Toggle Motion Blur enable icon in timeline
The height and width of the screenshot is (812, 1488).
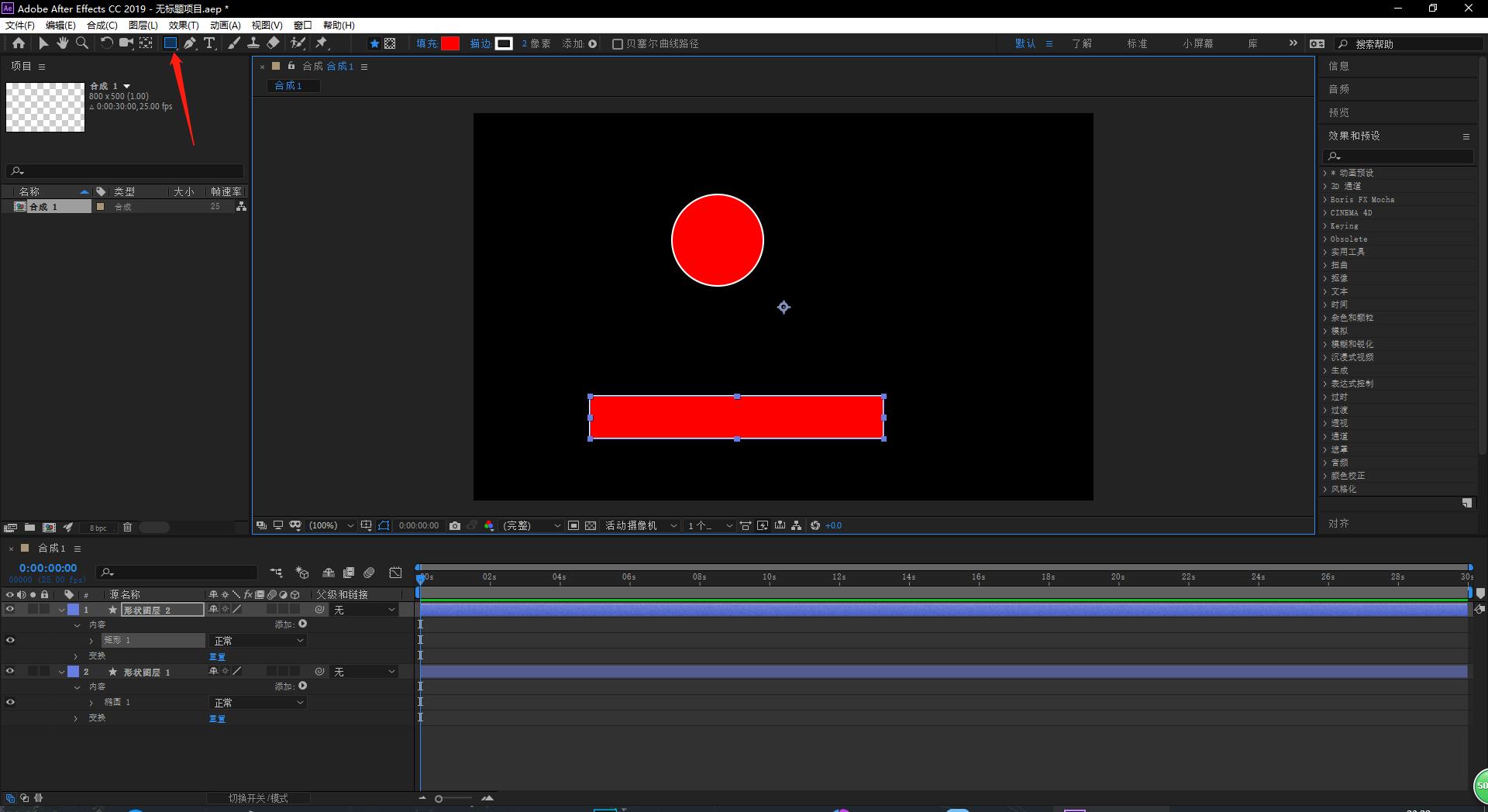[x=369, y=573]
